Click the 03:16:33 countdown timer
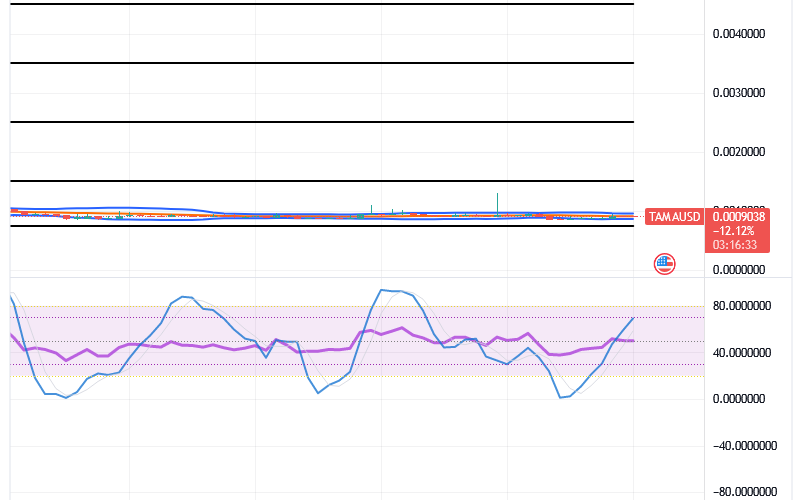Screen dimensions: 802x500 (734, 245)
